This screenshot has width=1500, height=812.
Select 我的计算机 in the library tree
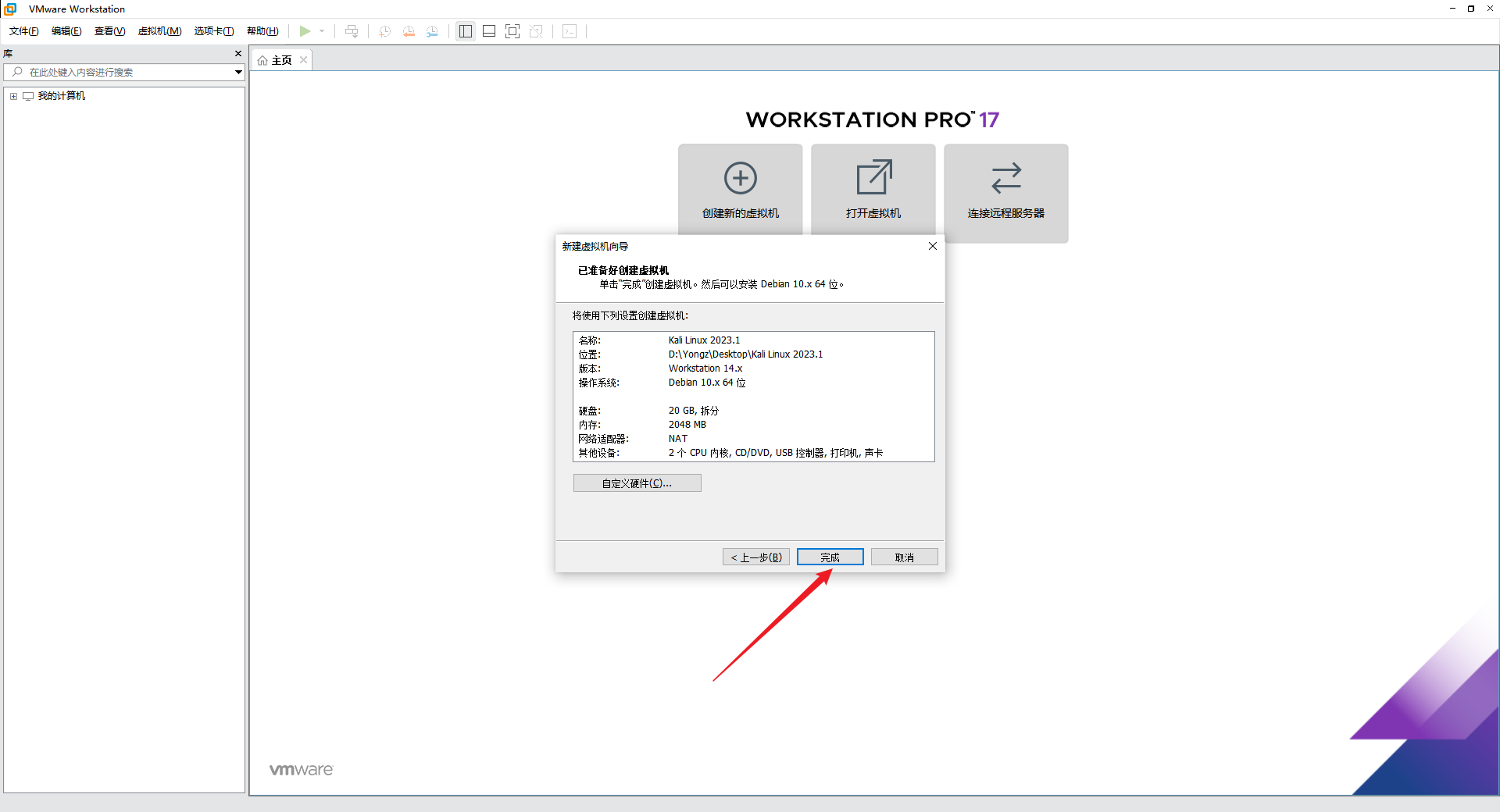point(62,96)
